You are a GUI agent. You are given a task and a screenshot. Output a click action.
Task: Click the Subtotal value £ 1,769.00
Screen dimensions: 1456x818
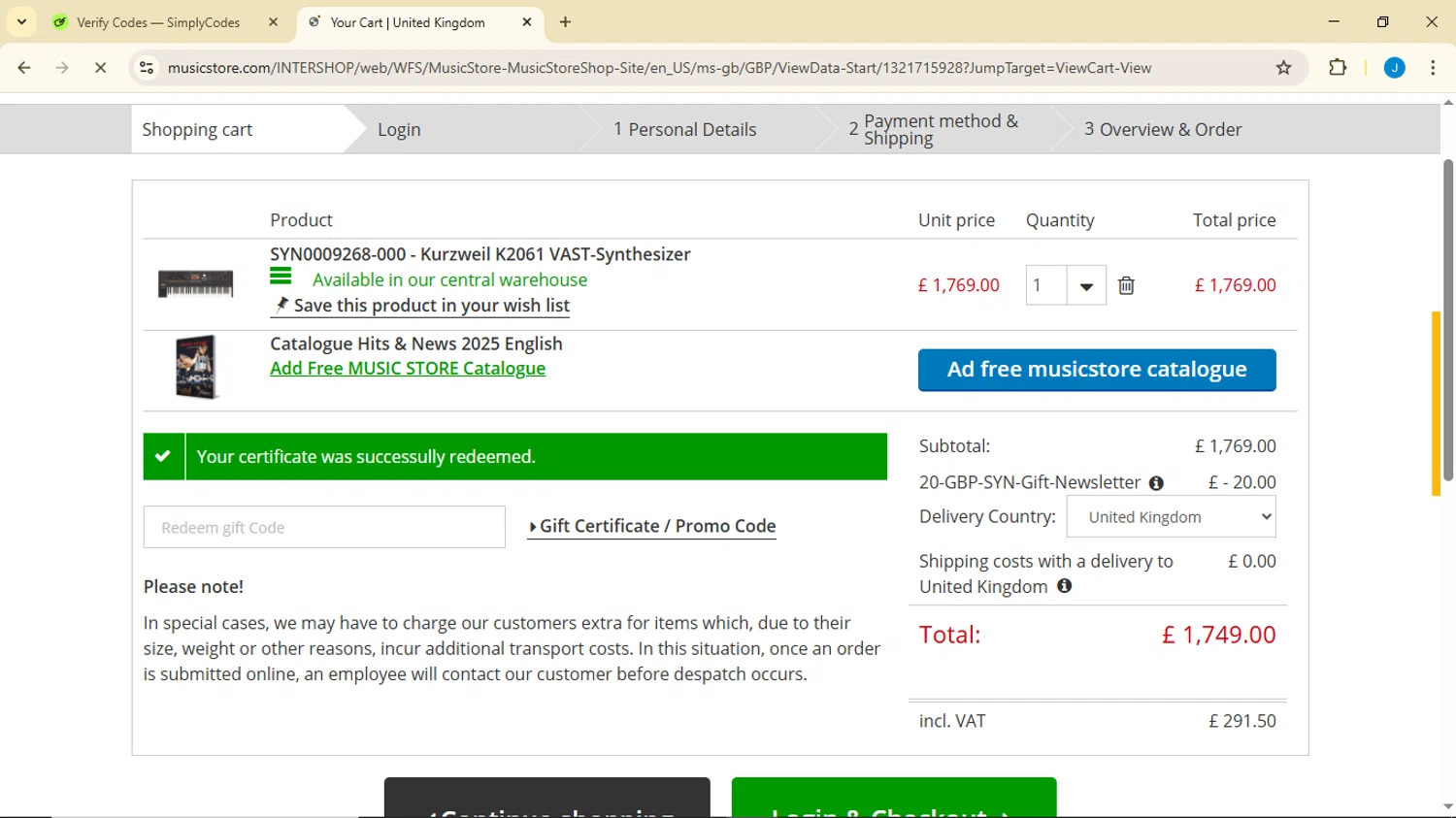[x=1235, y=446]
